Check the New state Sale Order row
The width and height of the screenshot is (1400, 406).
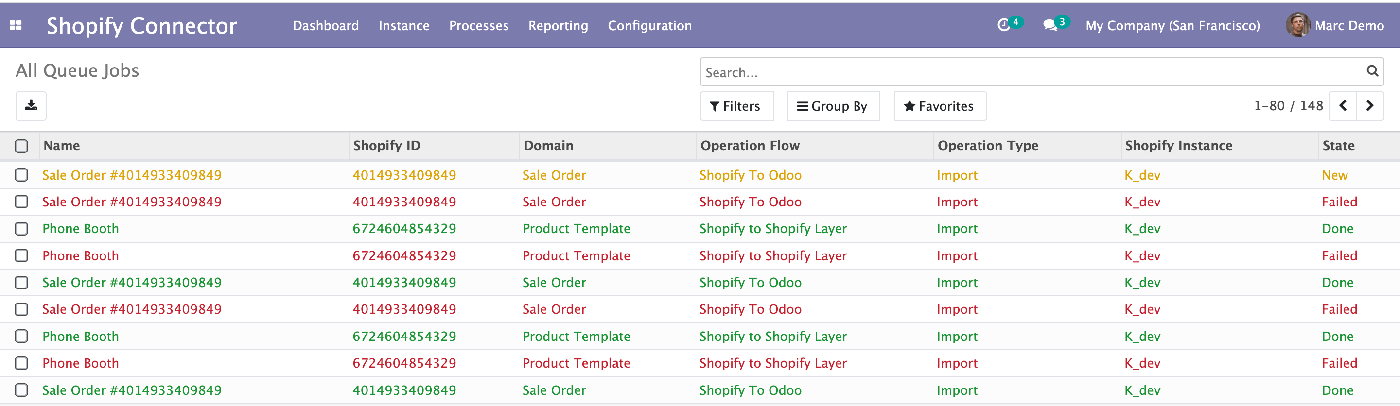21,175
